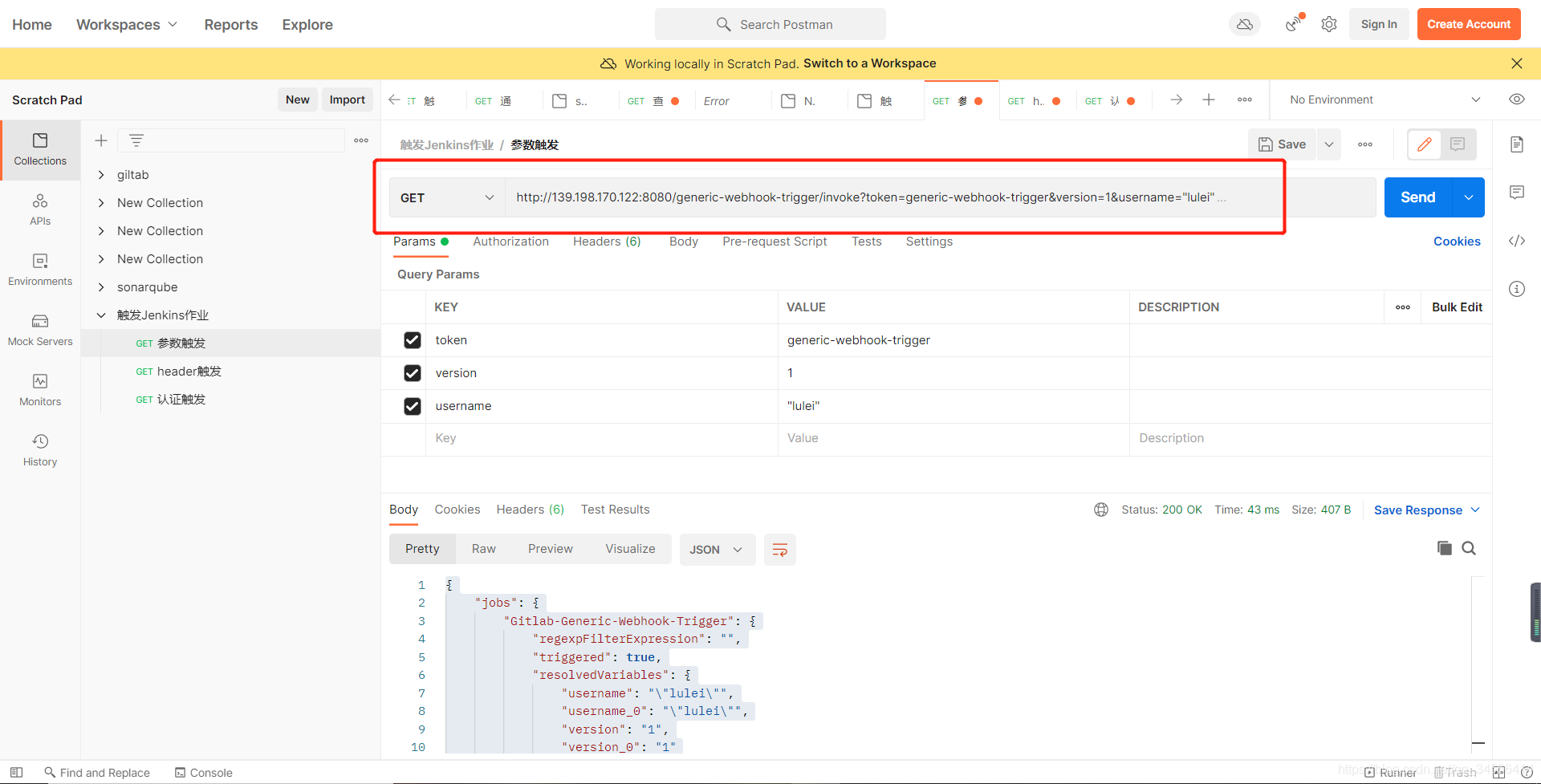The width and height of the screenshot is (1541, 784).
Task: Open the JSON format dropdown
Action: [x=717, y=550]
